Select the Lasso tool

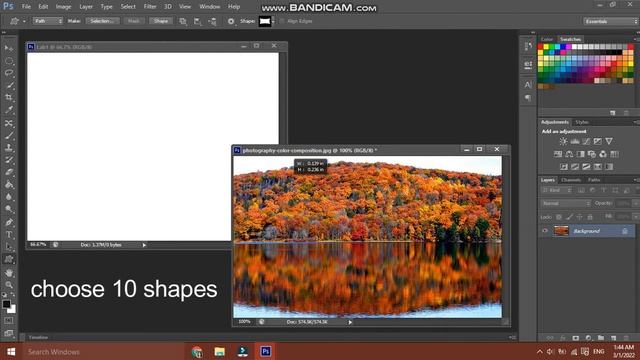tap(9, 73)
